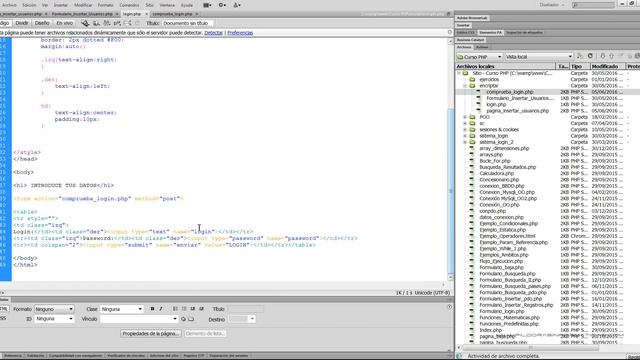Select pagina_insertar_usuarios.php file
The height and width of the screenshot is (360, 640).
coord(517,111)
